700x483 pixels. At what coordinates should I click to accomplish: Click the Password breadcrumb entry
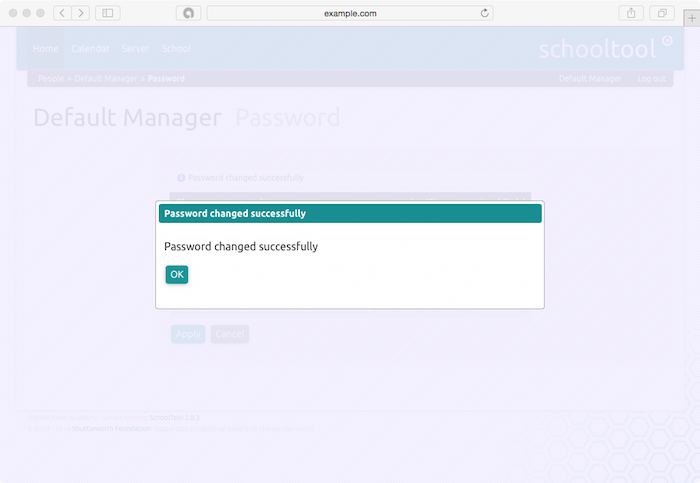point(166,79)
